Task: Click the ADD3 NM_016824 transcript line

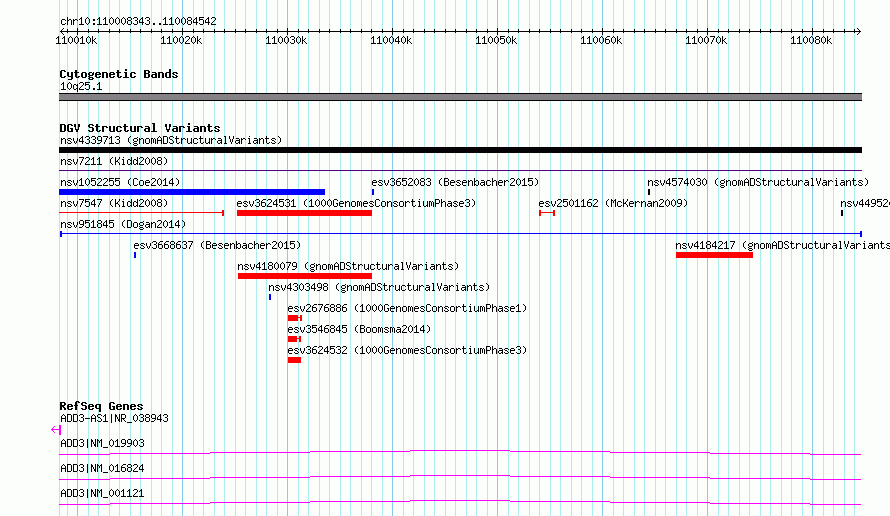Action: coord(460,477)
